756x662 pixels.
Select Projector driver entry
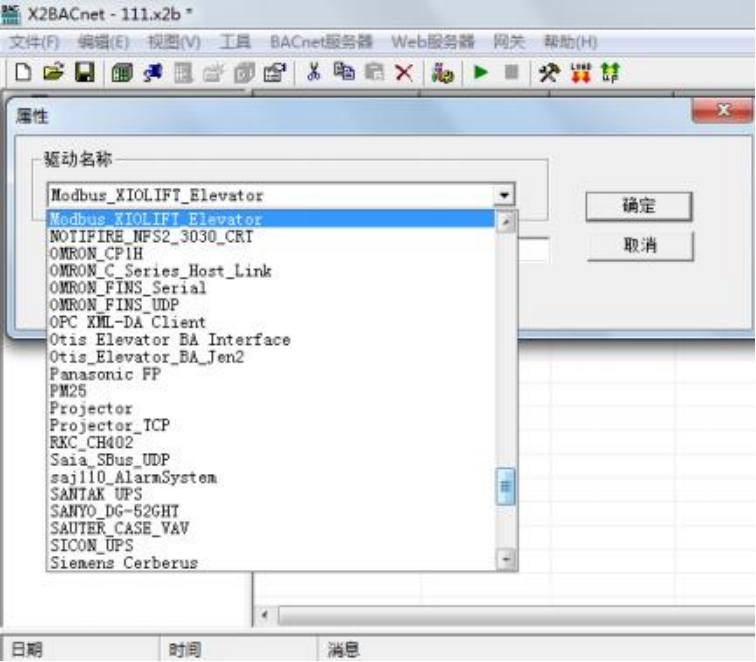coord(271,408)
